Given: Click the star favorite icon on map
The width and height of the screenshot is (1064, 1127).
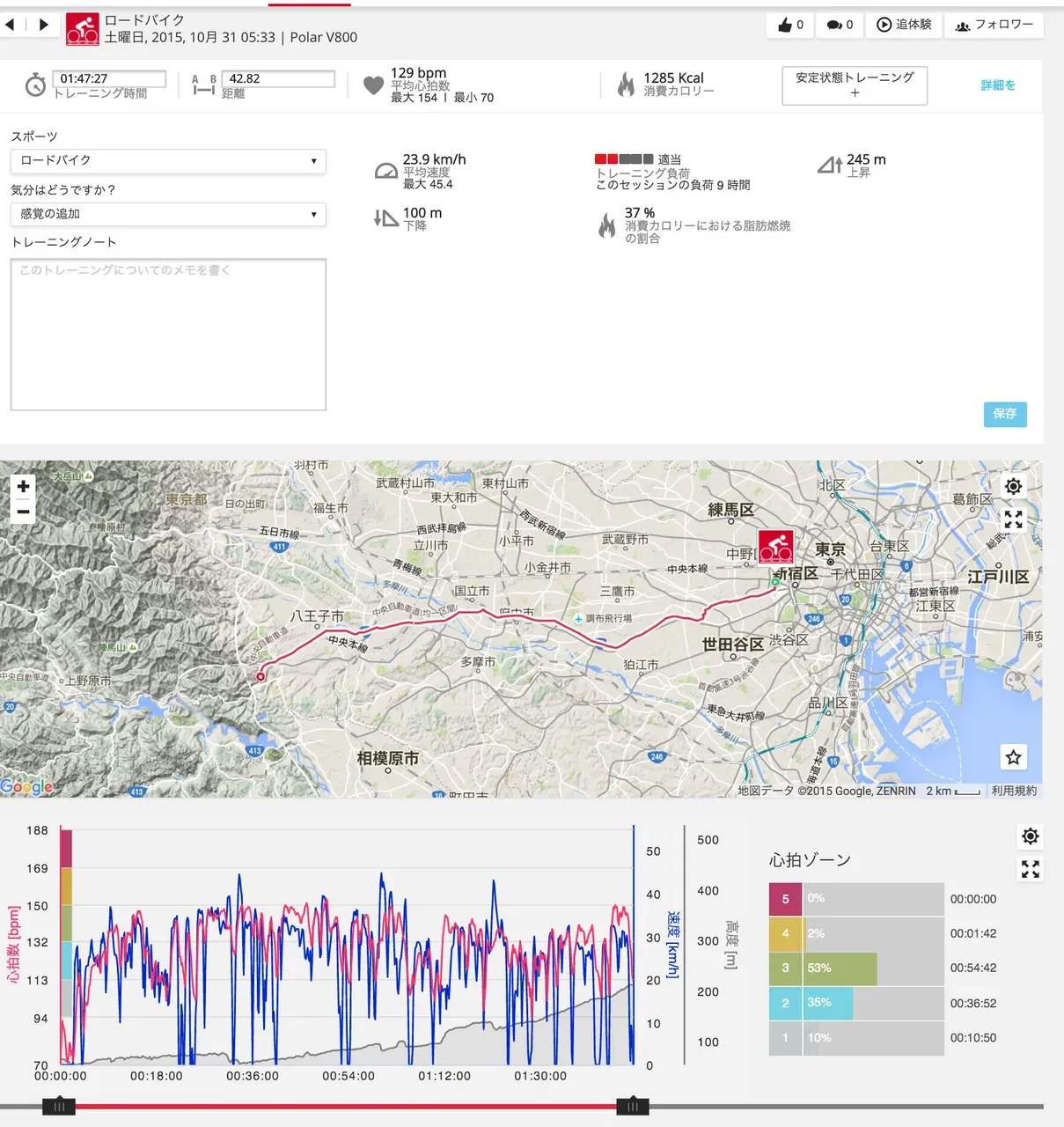Looking at the screenshot, I should click(1013, 757).
